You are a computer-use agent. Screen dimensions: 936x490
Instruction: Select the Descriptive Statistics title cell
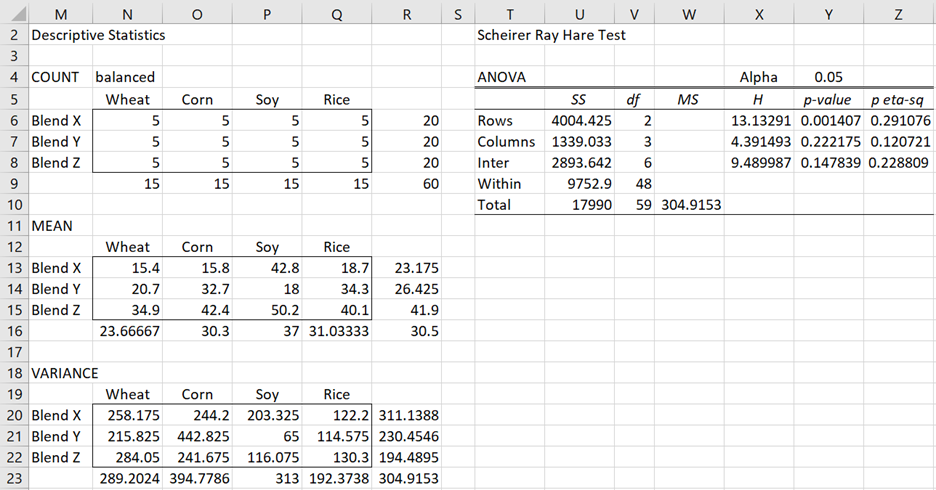pyautogui.click(x=98, y=35)
